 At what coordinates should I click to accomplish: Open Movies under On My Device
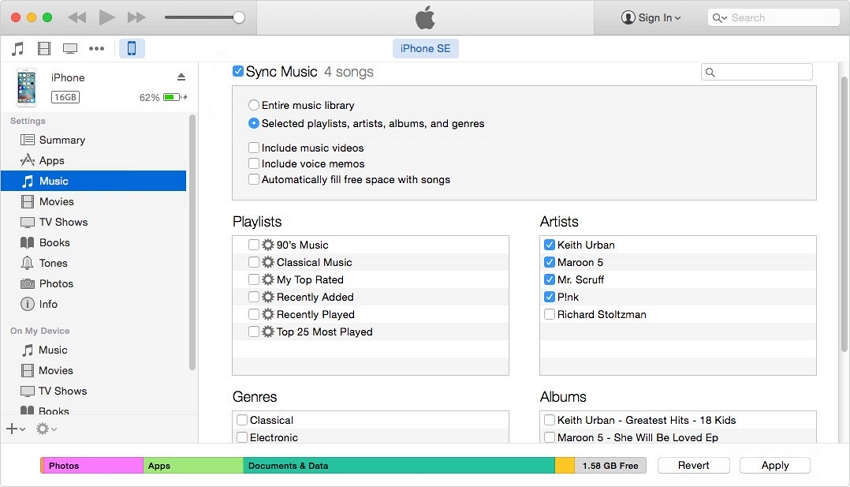coord(93,370)
